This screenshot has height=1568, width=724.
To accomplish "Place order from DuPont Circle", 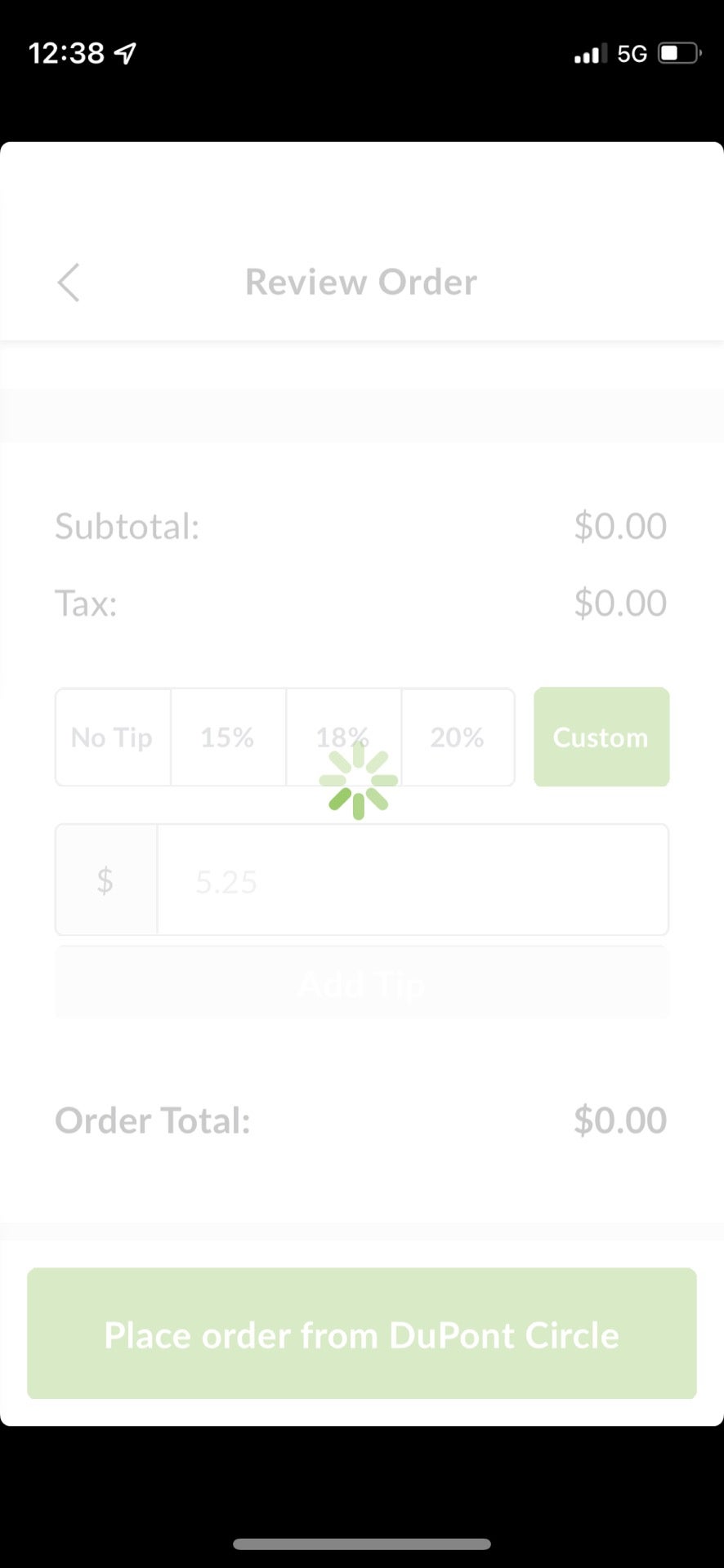I will point(362,1333).
